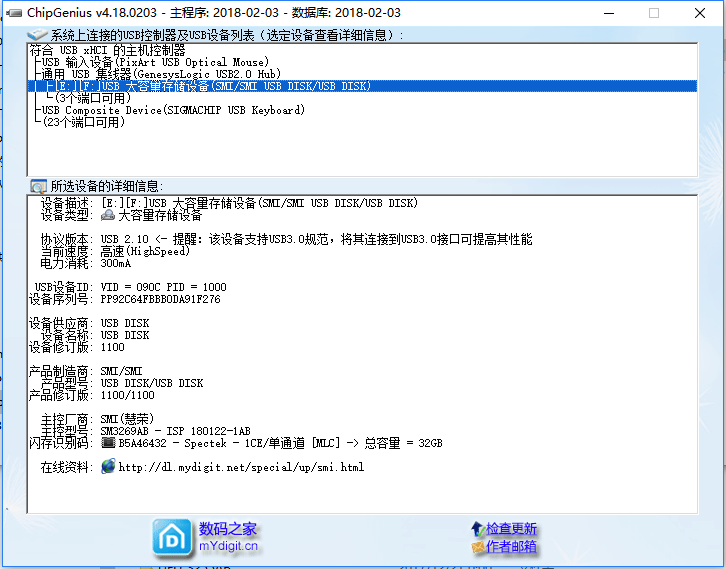Select the highlighted SMI USB DISK storage entry
This screenshot has width=726, height=569.
362,86
